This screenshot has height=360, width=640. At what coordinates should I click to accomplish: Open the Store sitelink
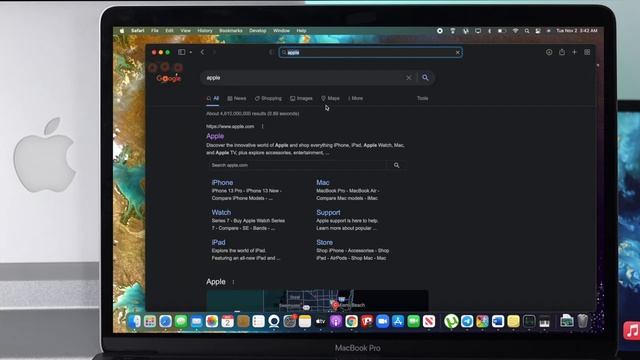click(324, 242)
